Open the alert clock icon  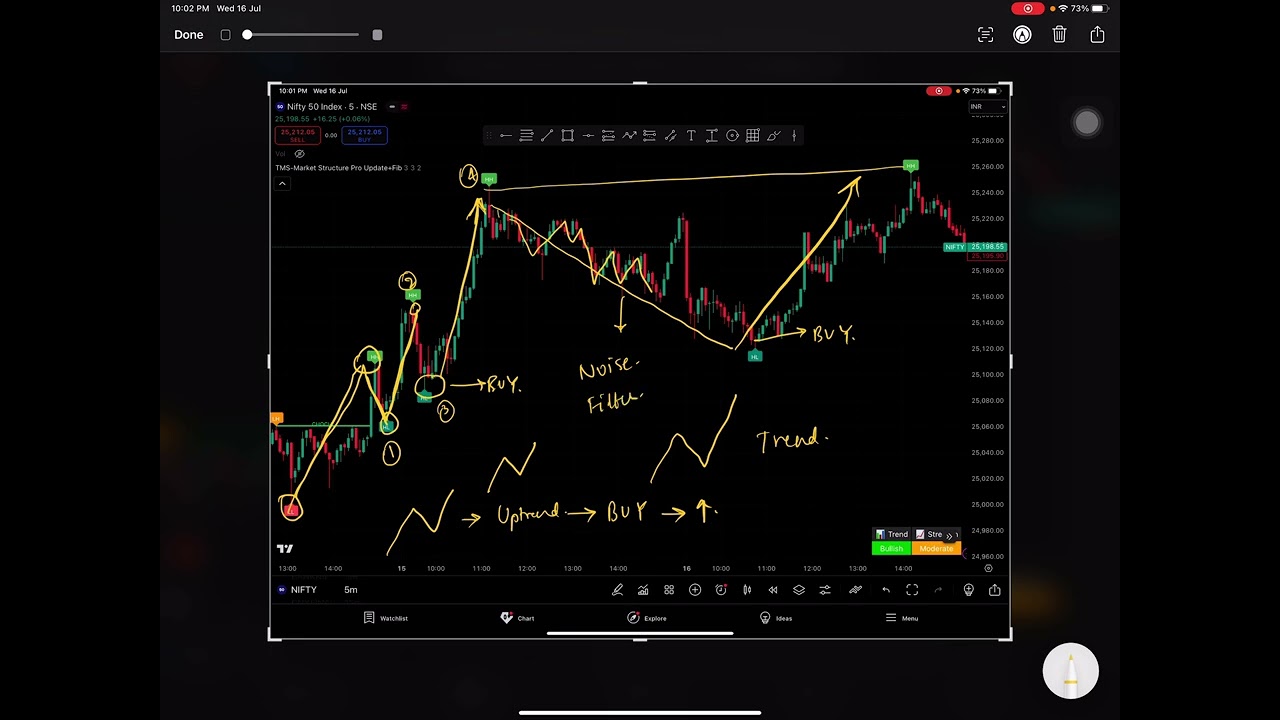tap(721, 590)
